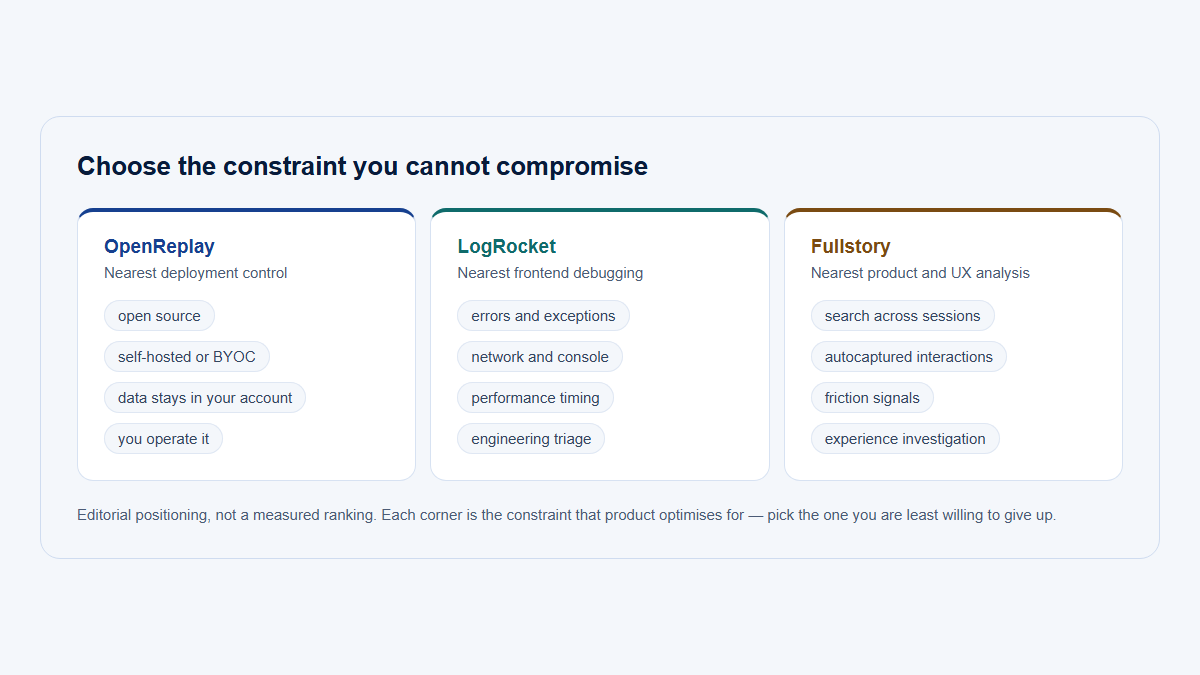The height and width of the screenshot is (675, 1200).
Task: Choose the "performance timing" pill
Action: [x=535, y=398]
